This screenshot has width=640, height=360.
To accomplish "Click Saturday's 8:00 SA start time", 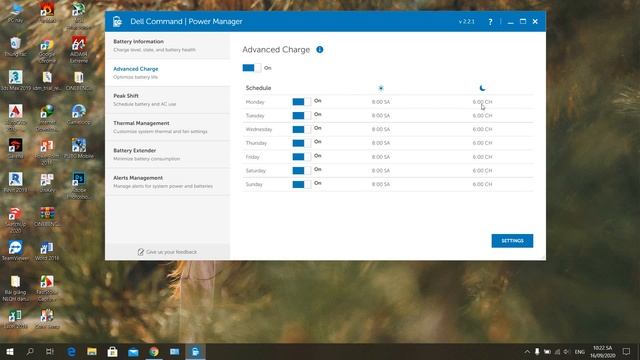I will coord(381,171).
